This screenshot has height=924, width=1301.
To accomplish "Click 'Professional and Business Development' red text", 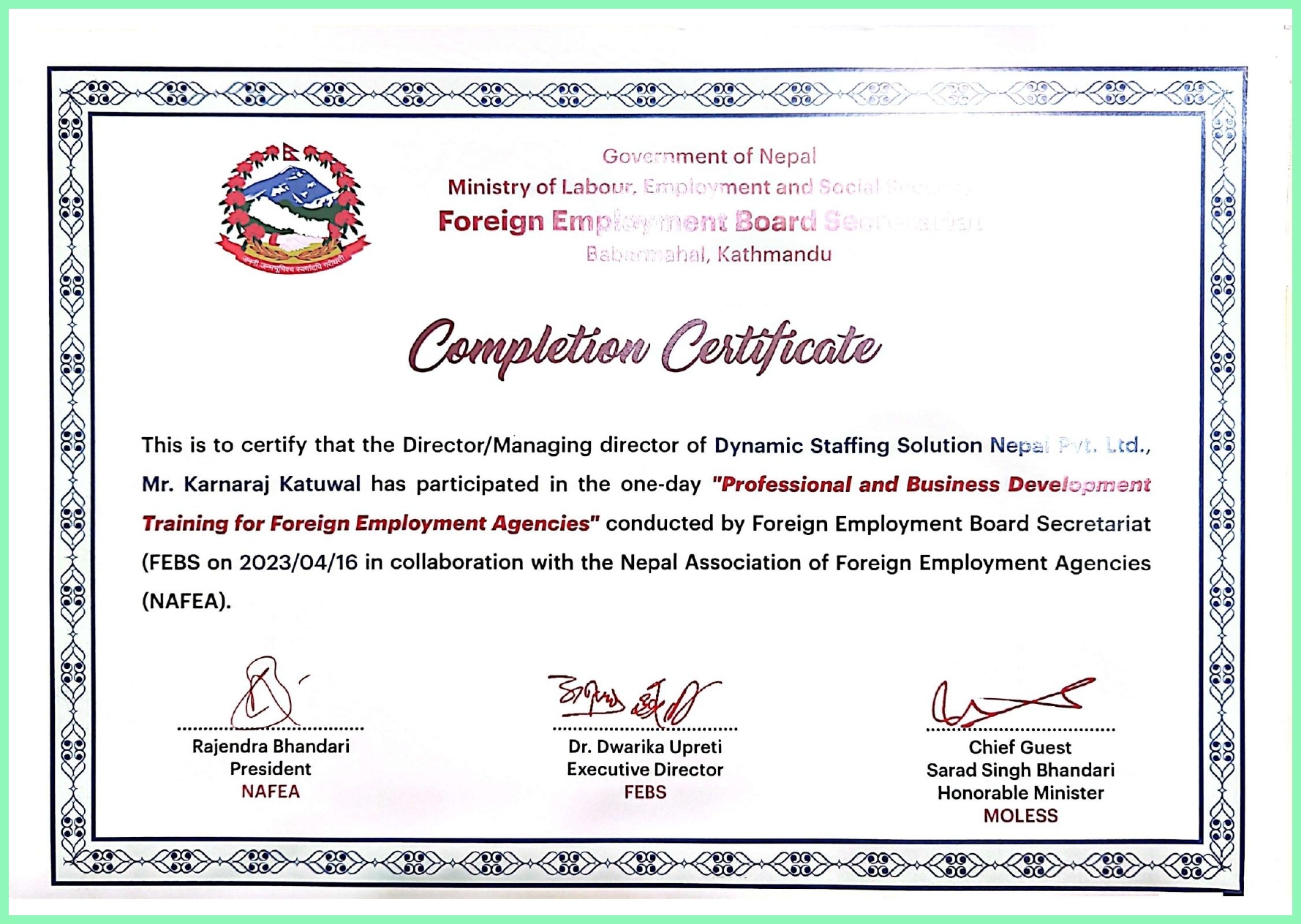I will tap(932, 485).
